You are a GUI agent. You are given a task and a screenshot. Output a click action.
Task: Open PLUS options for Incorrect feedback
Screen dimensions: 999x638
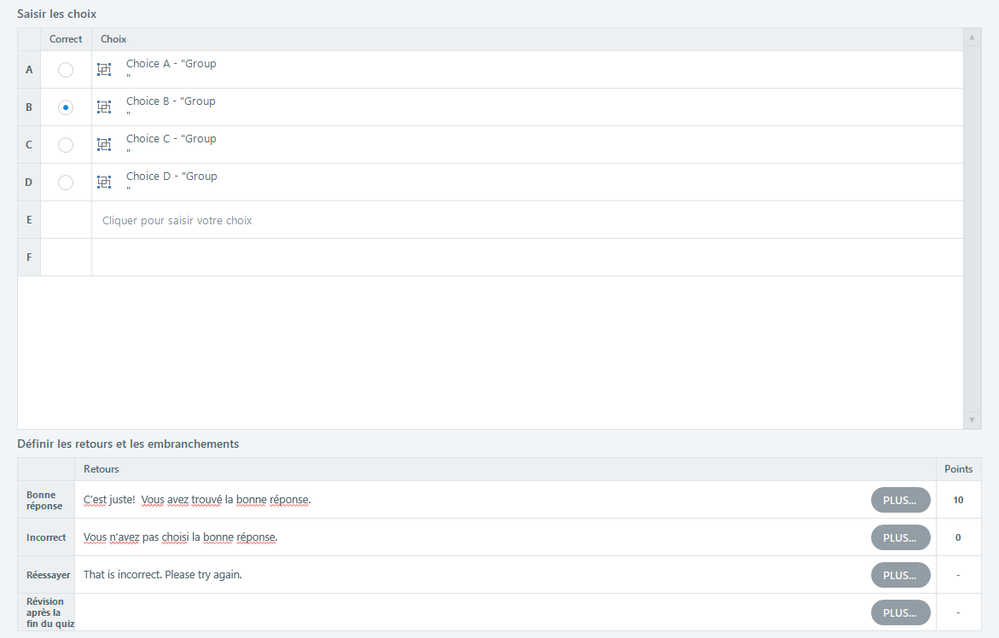900,538
